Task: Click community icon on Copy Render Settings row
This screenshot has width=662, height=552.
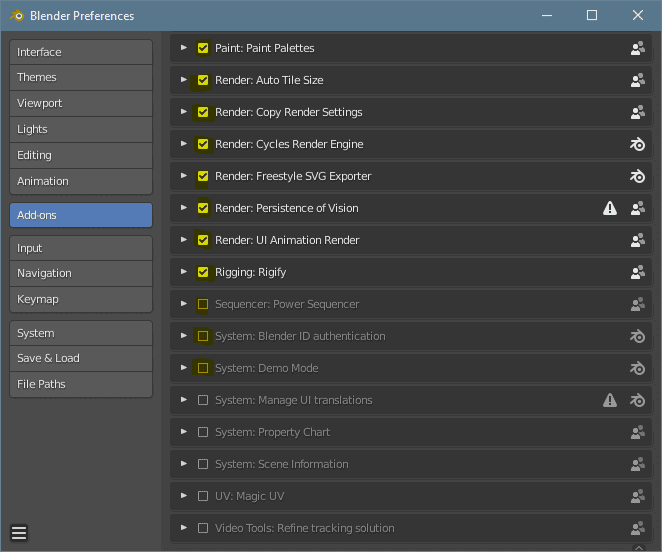Action: tap(638, 112)
